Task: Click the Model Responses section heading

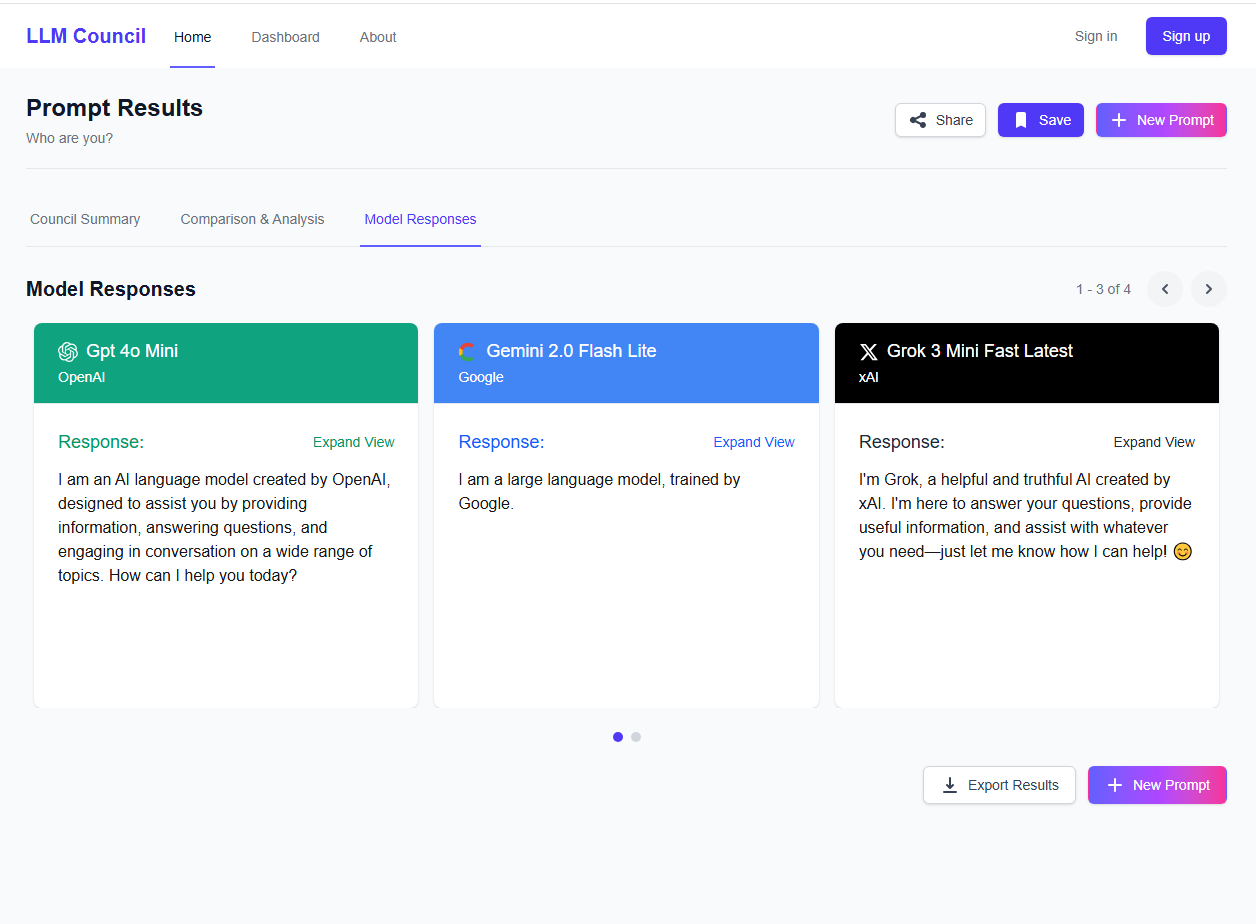Action: (x=111, y=289)
